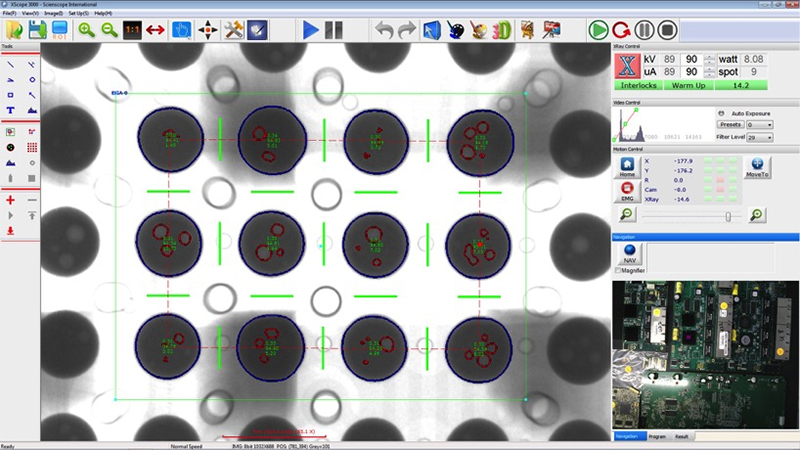Click the 1:1 actual size icon
This screenshot has height=450, width=800.
(131, 29)
